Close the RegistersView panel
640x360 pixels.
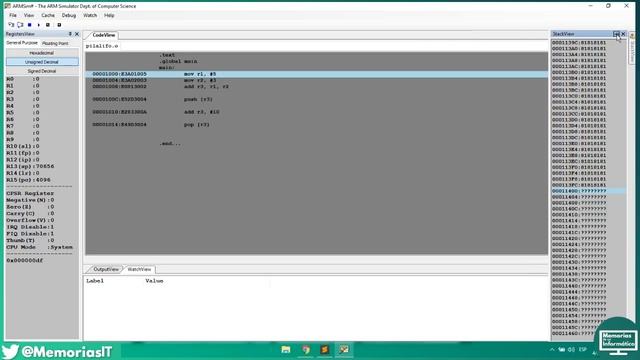pos(77,34)
